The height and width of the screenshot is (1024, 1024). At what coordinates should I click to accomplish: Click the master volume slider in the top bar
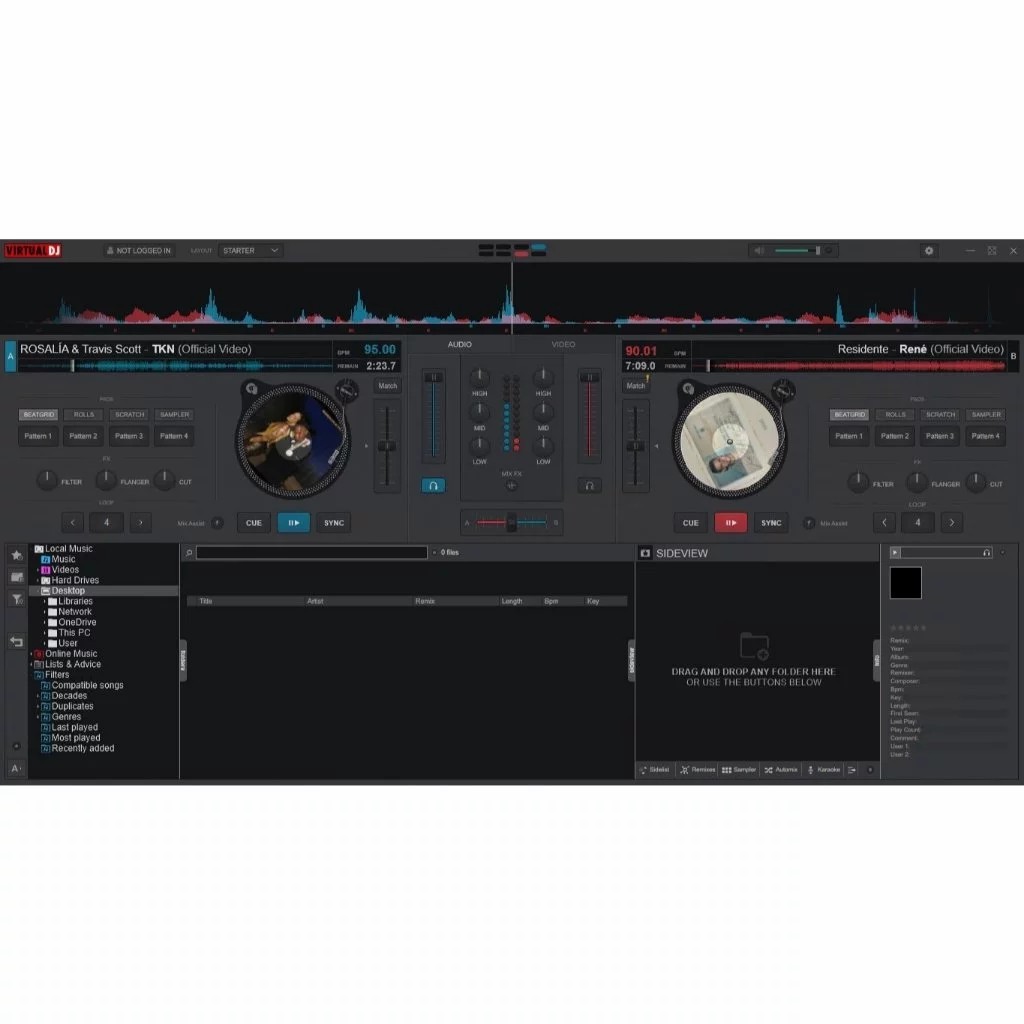(x=797, y=251)
